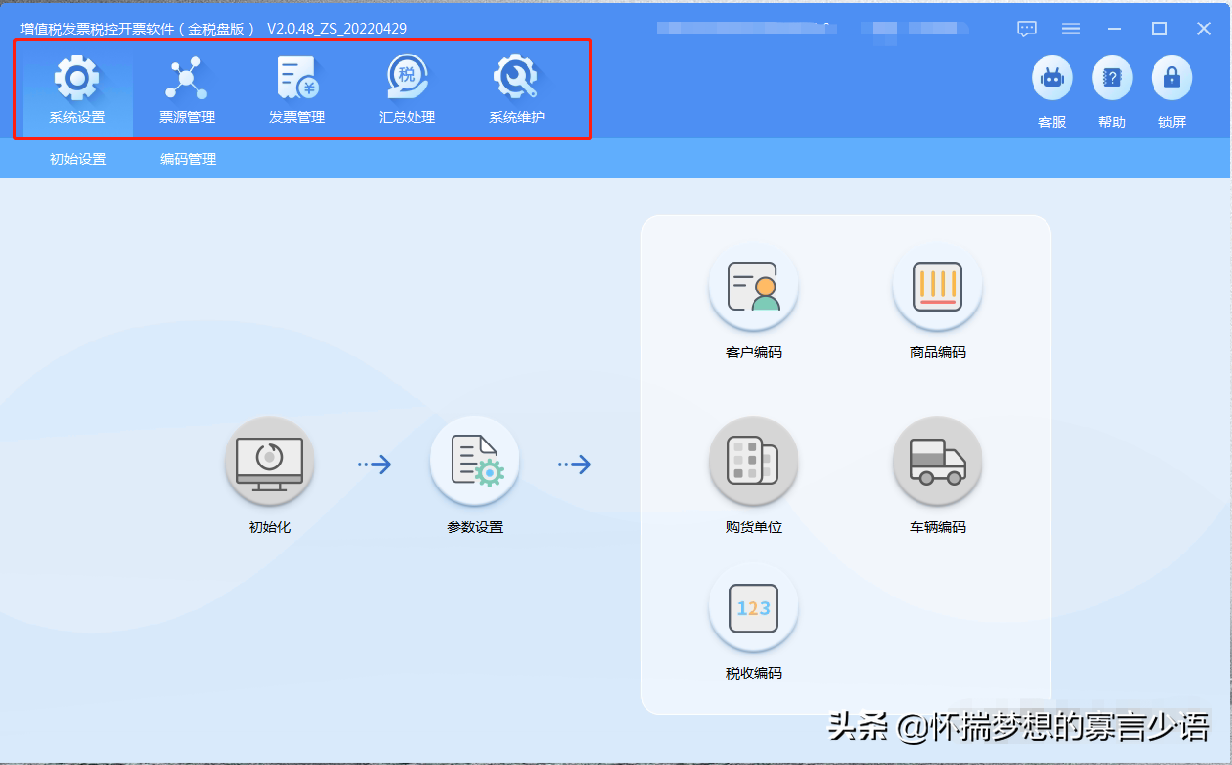Open 参数设置 document gear icon

(475, 461)
